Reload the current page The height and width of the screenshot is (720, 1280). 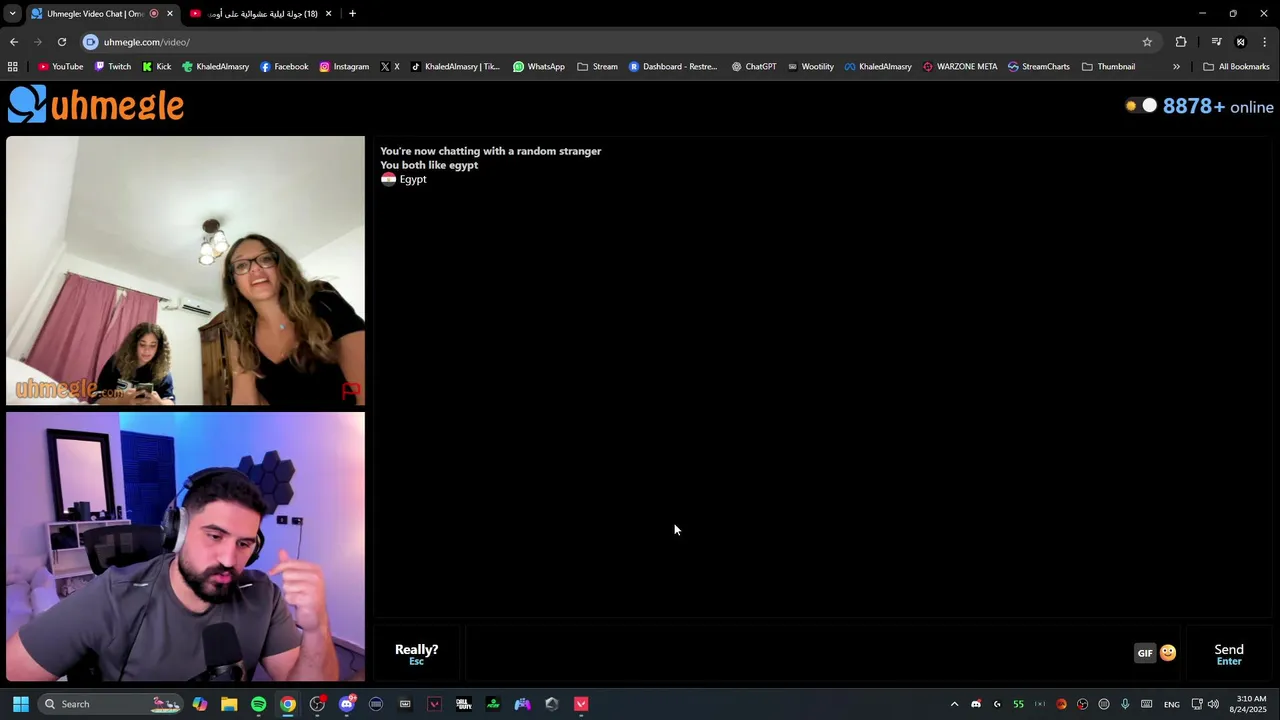[x=62, y=42]
